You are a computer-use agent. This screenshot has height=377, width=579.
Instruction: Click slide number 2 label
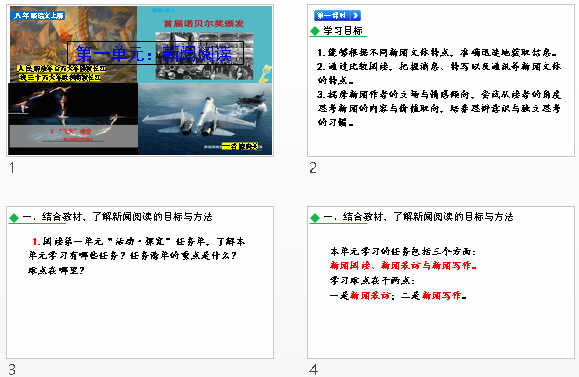[313, 168]
